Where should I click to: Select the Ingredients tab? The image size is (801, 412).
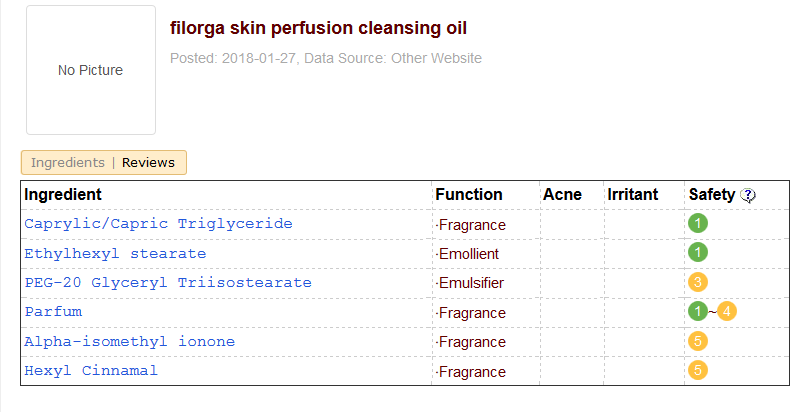(x=68, y=162)
